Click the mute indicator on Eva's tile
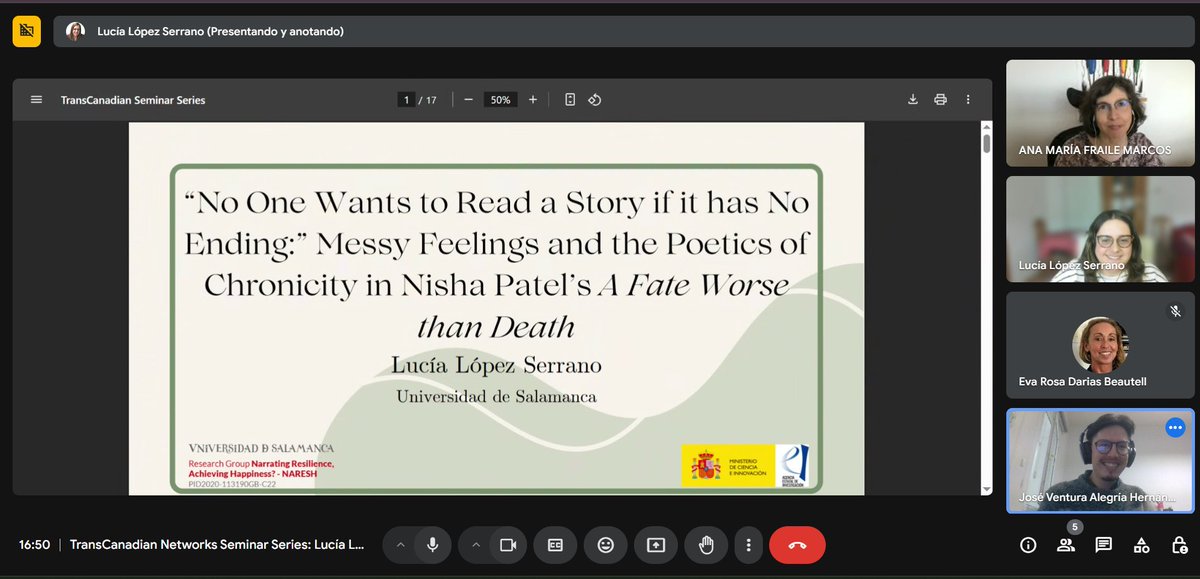Image resolution: width=1200 pixels, height=579 pixels. (x=1175, y=311)
